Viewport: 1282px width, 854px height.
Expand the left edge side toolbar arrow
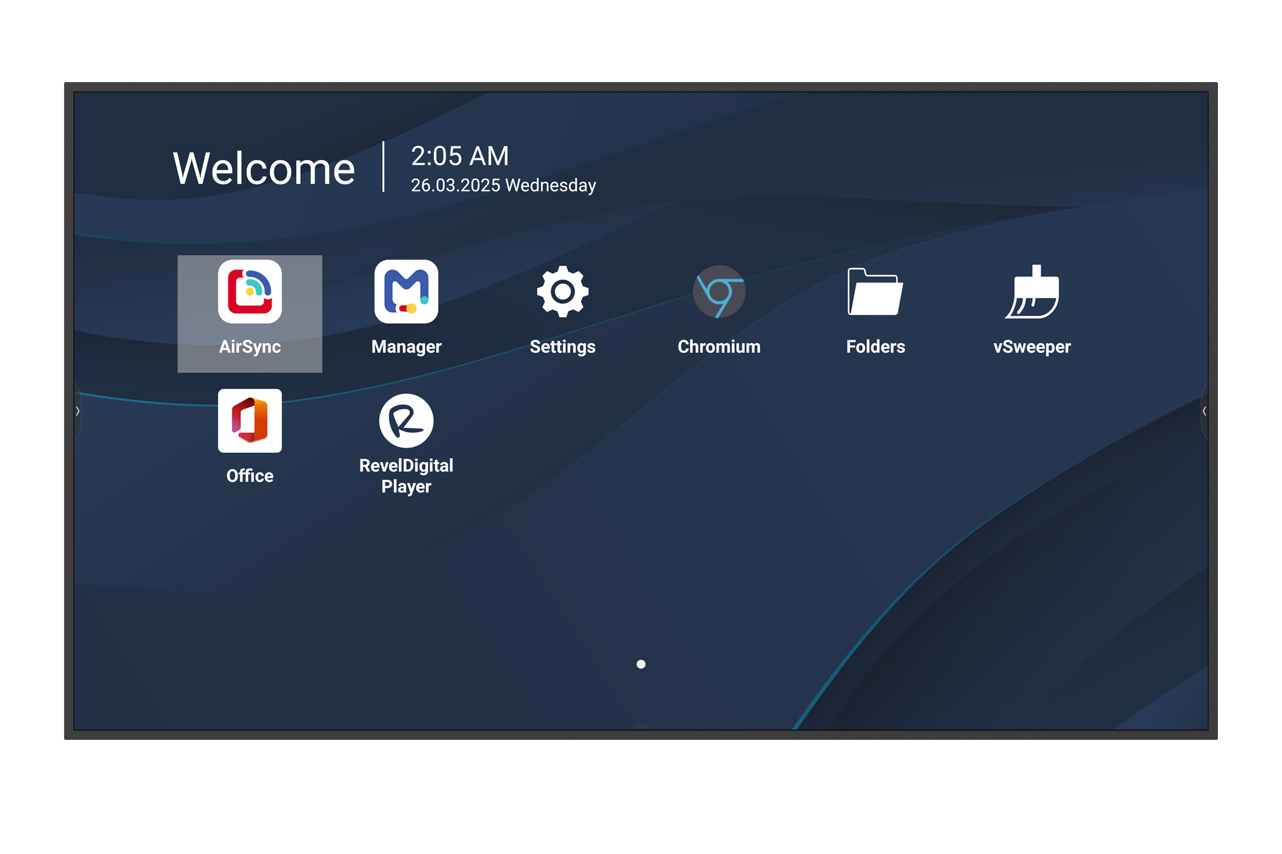coord(78,411)
